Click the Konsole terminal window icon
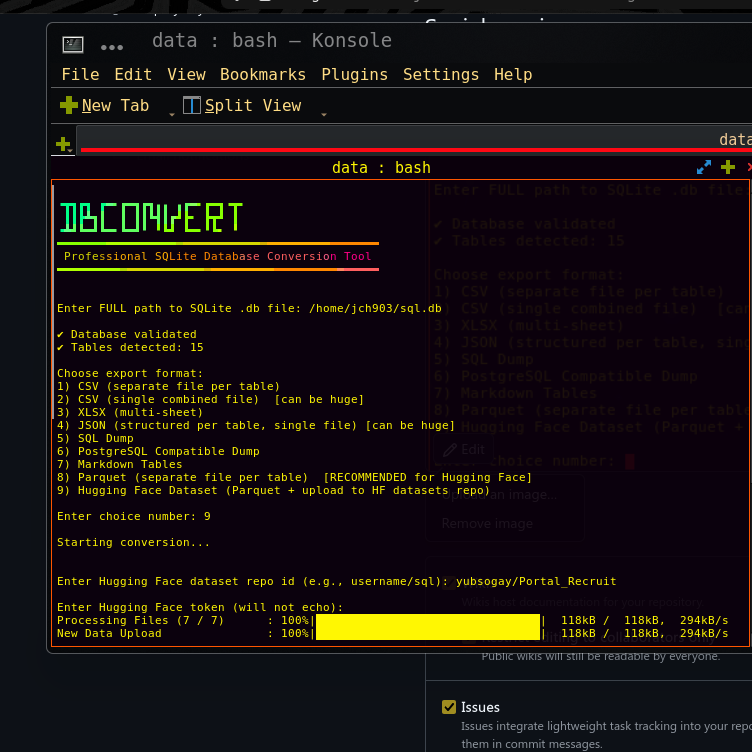Screen dimensions: 752x752 click(73, 45)
